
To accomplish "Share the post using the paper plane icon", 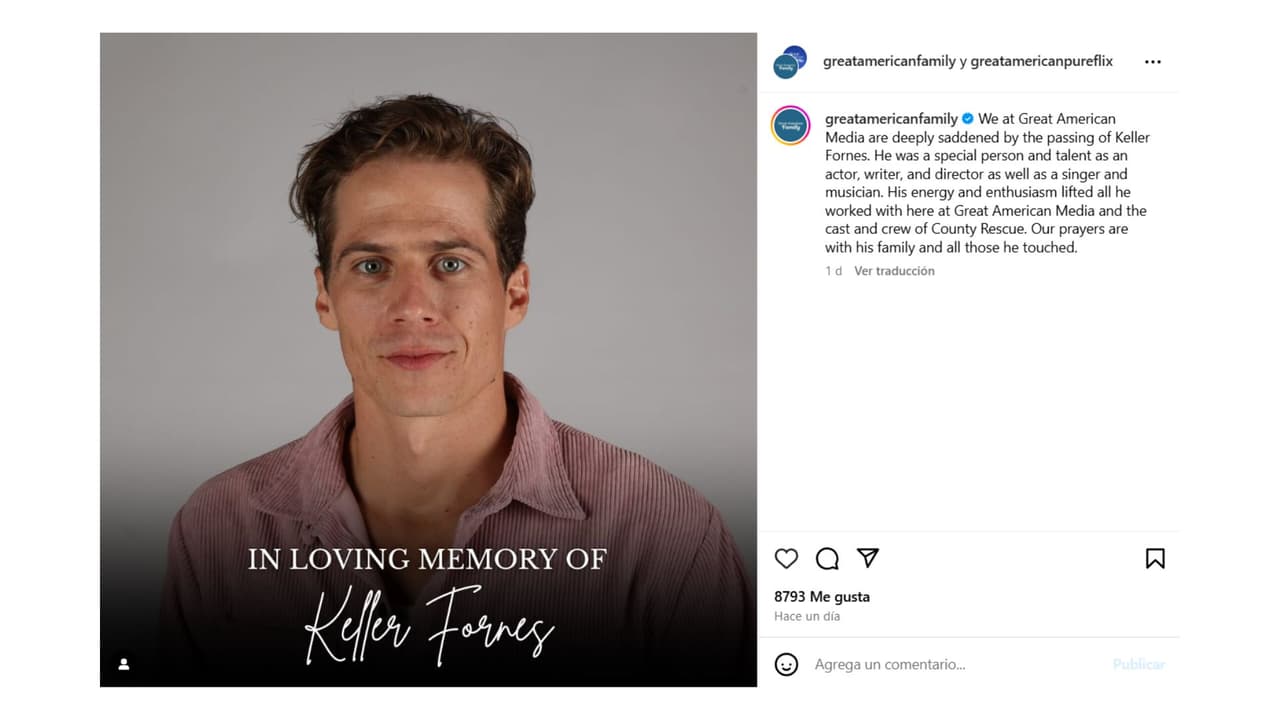I will [x=868, y=559].
